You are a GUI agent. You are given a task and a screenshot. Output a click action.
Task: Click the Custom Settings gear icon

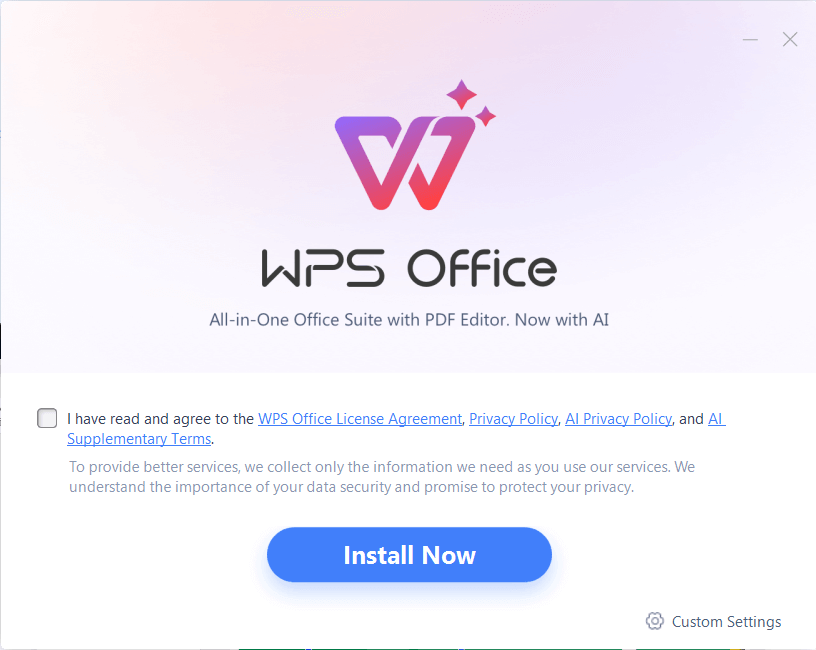pos(655,621)
